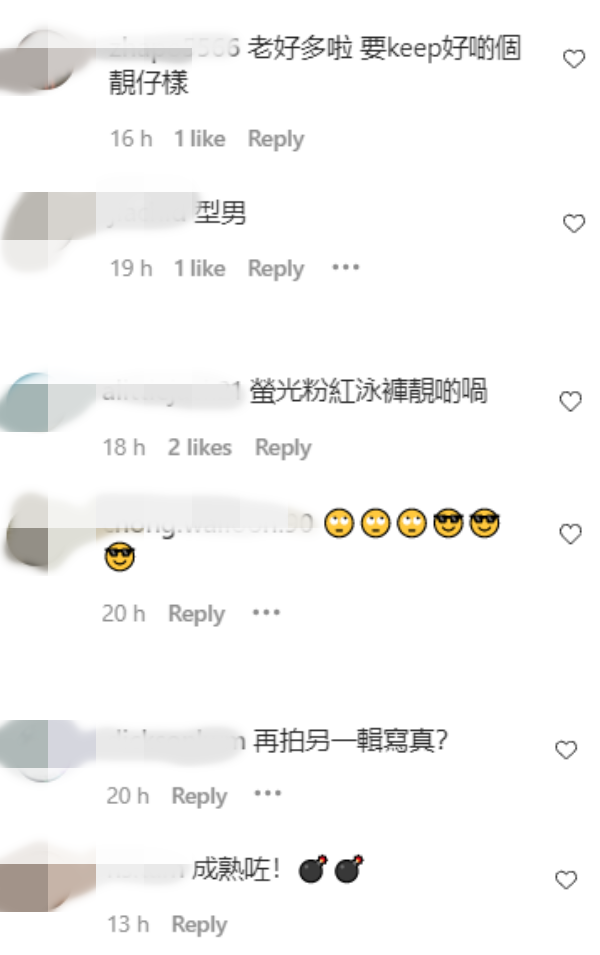Reply to the 13 h 成熟咗 comment
This screenshot has height=955, width=600.
click(x=199, y=925)
